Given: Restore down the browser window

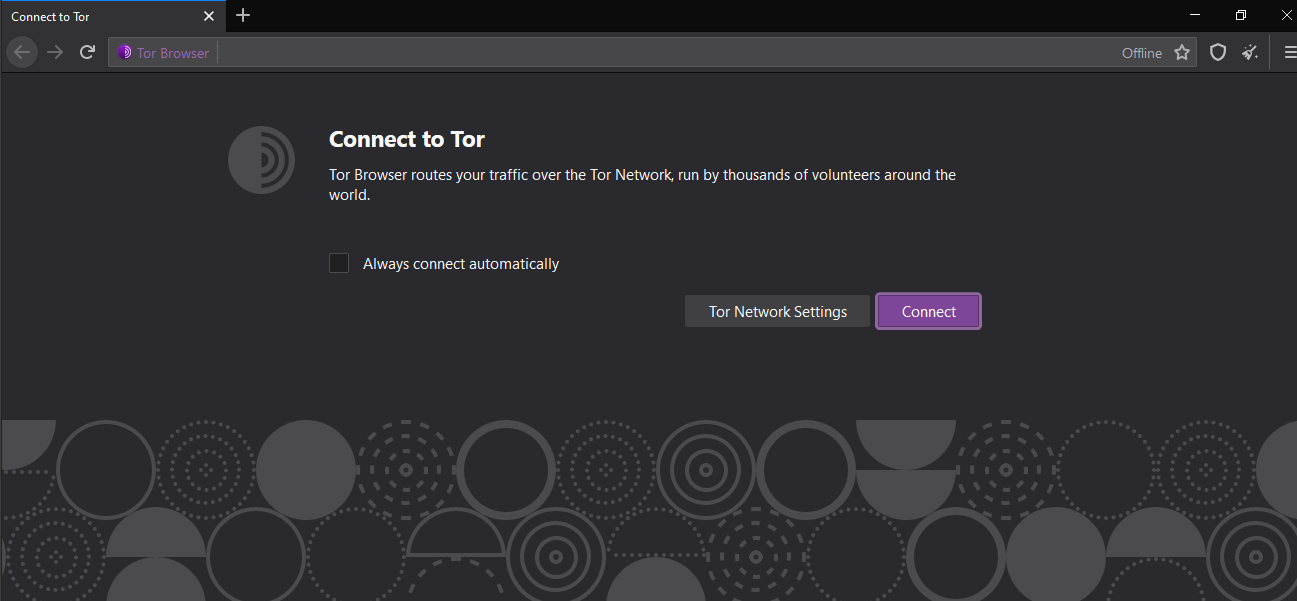Looking at the screenshot, I should click(1241, 15).
